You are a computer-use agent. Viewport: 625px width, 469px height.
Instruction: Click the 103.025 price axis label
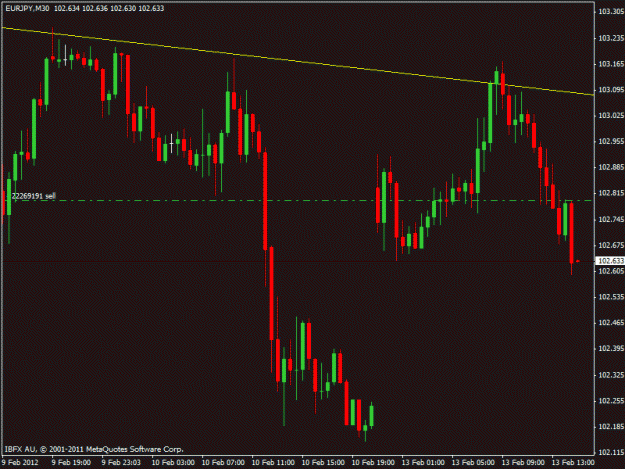pyautogui.click(x=611, y=116)
